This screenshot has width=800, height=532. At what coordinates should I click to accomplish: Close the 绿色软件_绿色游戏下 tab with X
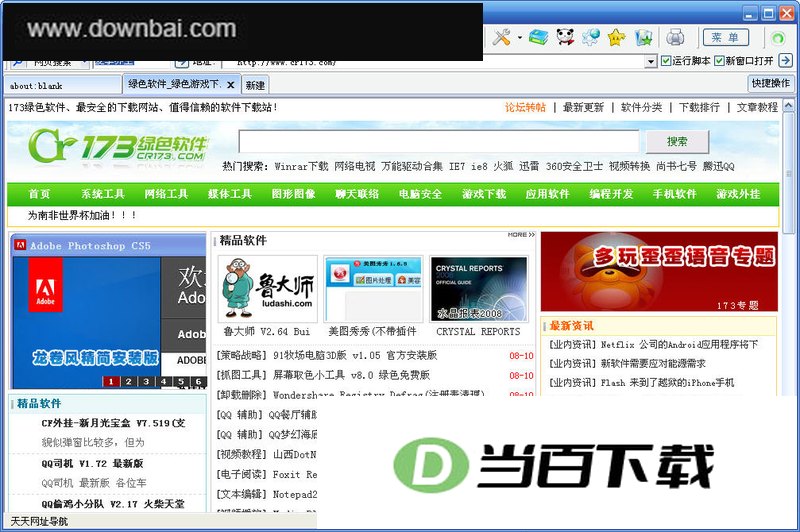(231, 85)
